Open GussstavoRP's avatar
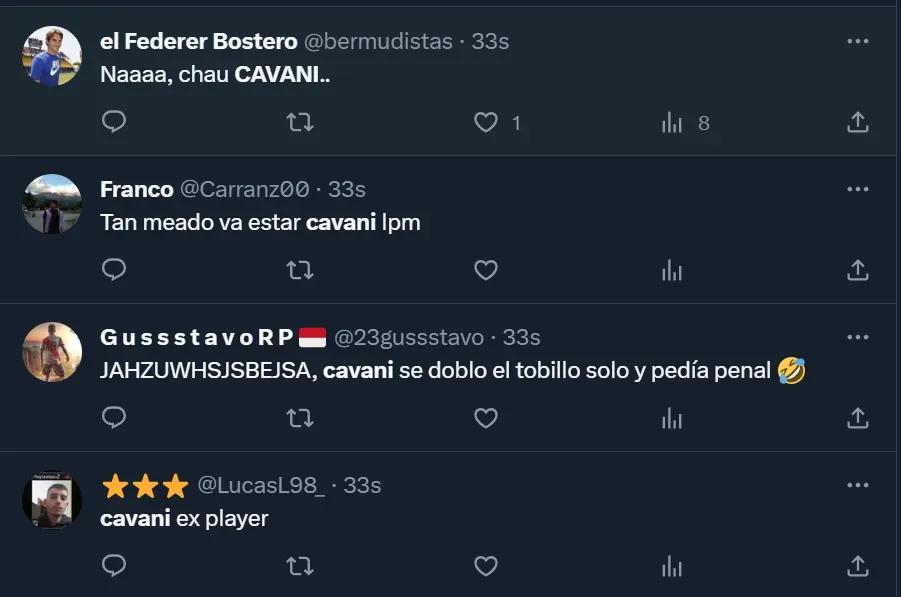901x597 pixels. pos(52,352)
